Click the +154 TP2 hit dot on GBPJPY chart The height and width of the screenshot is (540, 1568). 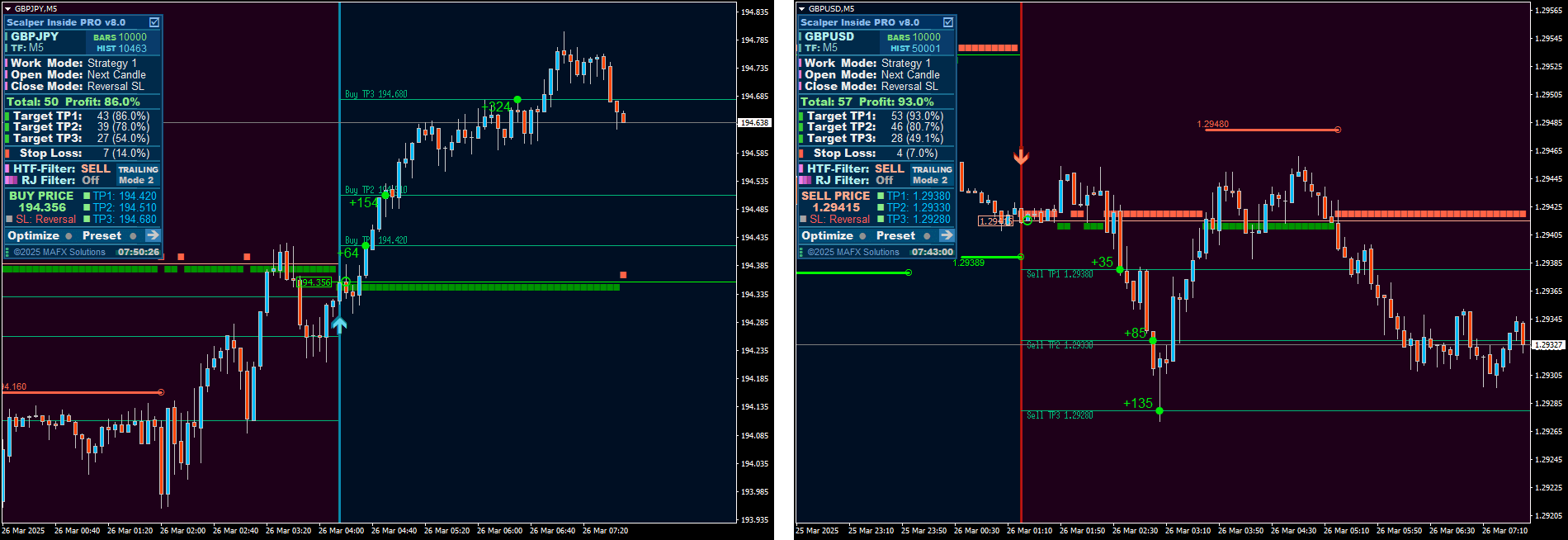(x=385, y=195)
